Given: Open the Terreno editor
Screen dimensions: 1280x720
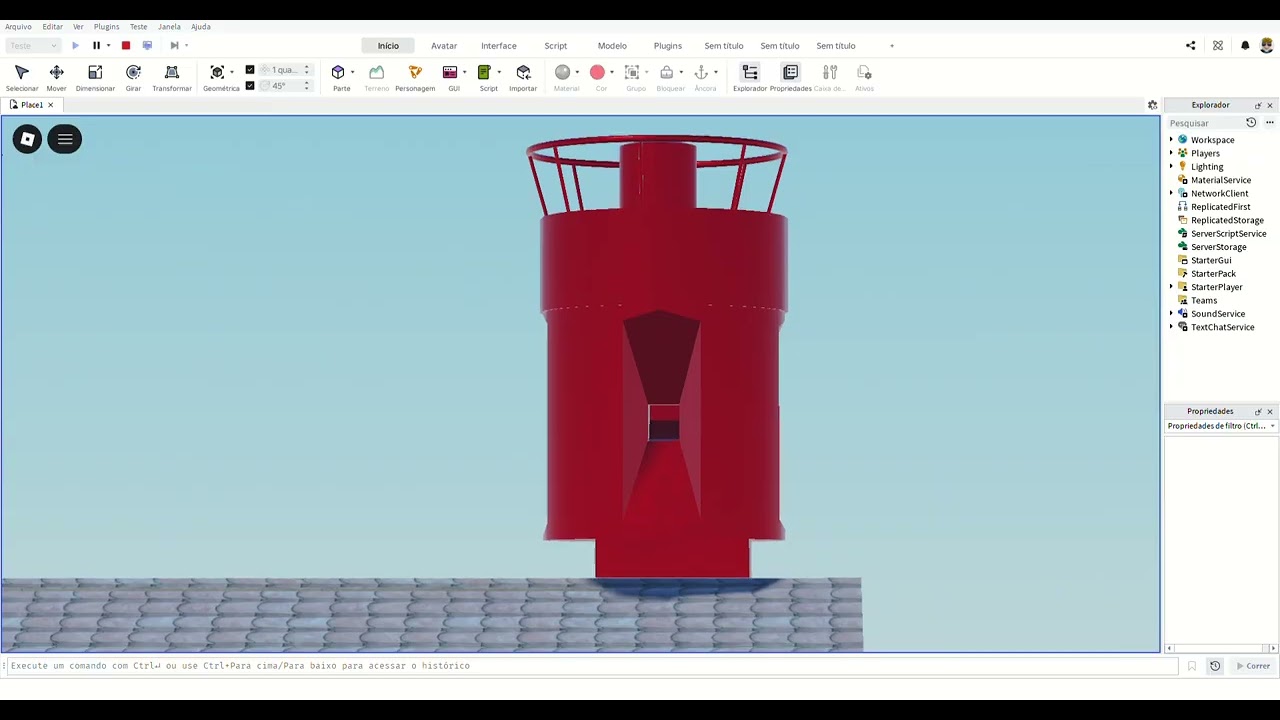Looking at the screenshot, I should (376, 78).
